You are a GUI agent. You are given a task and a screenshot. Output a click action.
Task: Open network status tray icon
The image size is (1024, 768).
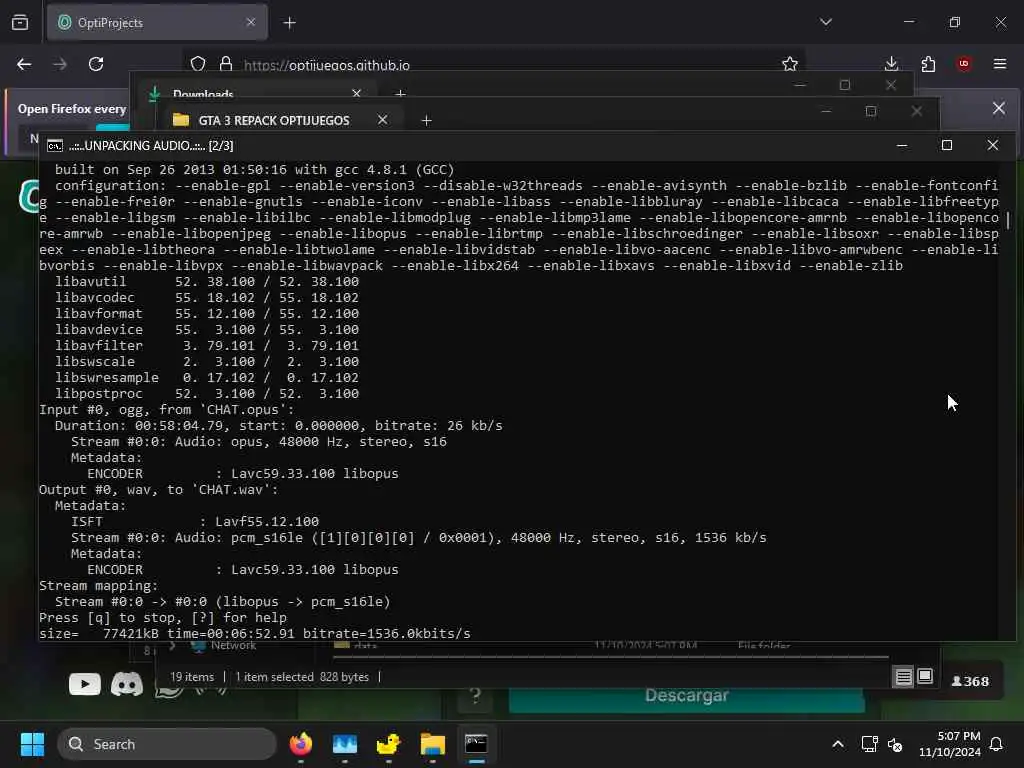[869, 744]
